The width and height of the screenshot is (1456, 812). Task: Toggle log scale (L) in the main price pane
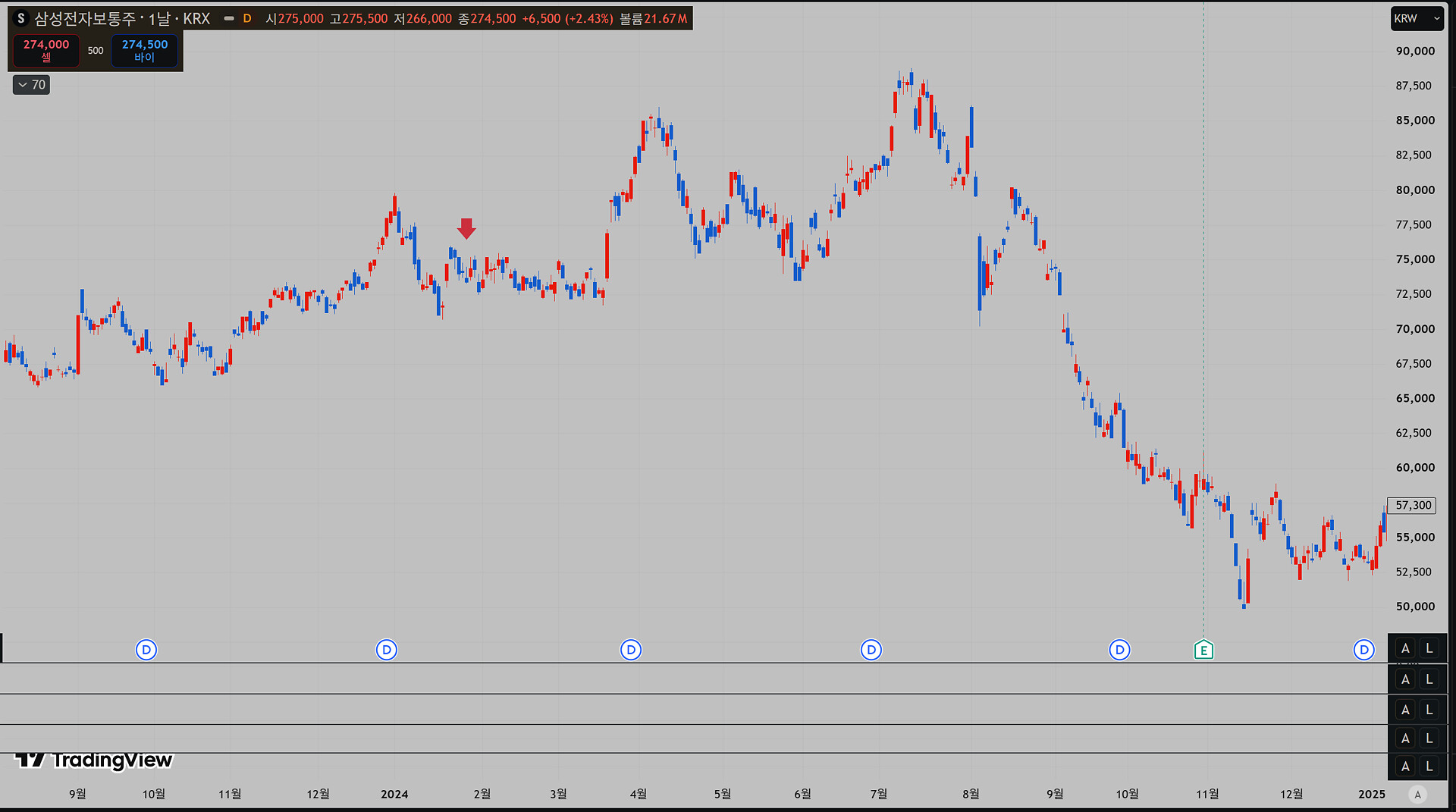(x=1429, y=648)
